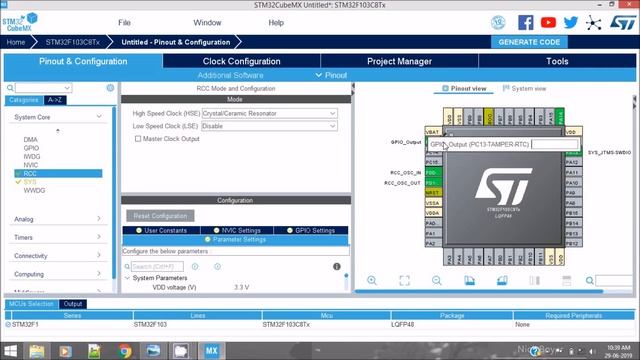
Task: Click the split view pinout toolbar icon
Action: (534, 280)
